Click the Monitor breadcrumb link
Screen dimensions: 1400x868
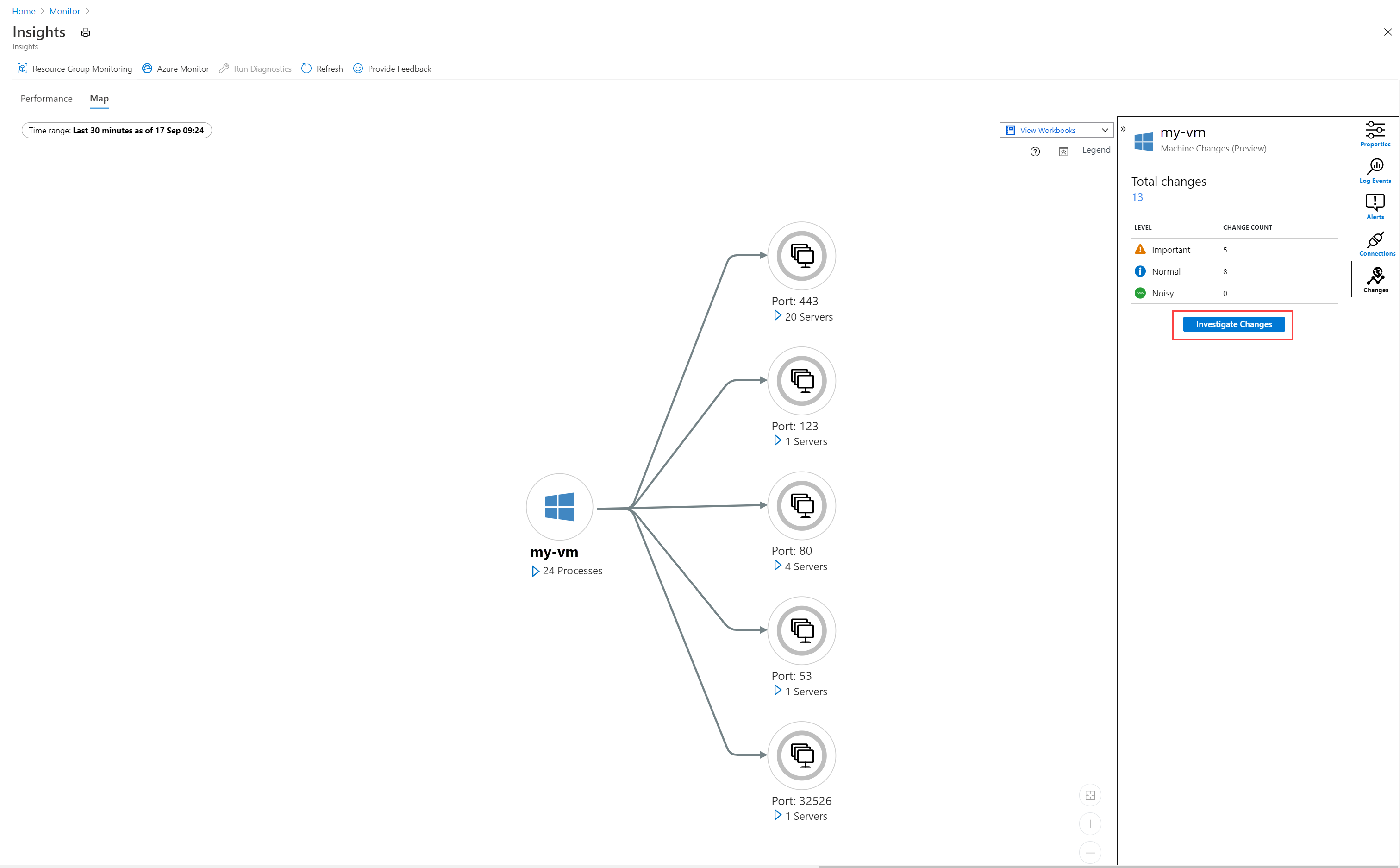tap(64, 12)
